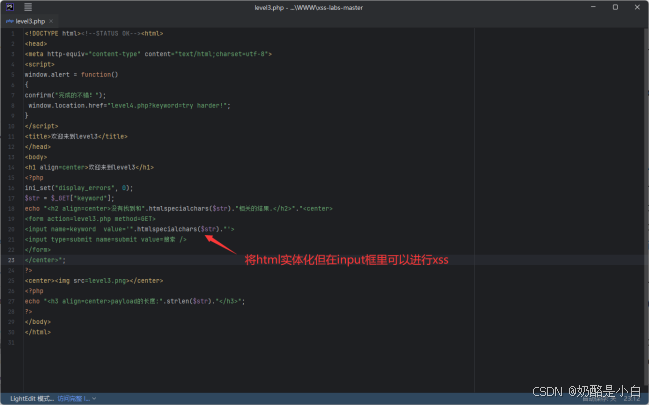650x406 pixels.
Task: Click the <form action=level3.php method=GET> line
Action: pos(90,219)
